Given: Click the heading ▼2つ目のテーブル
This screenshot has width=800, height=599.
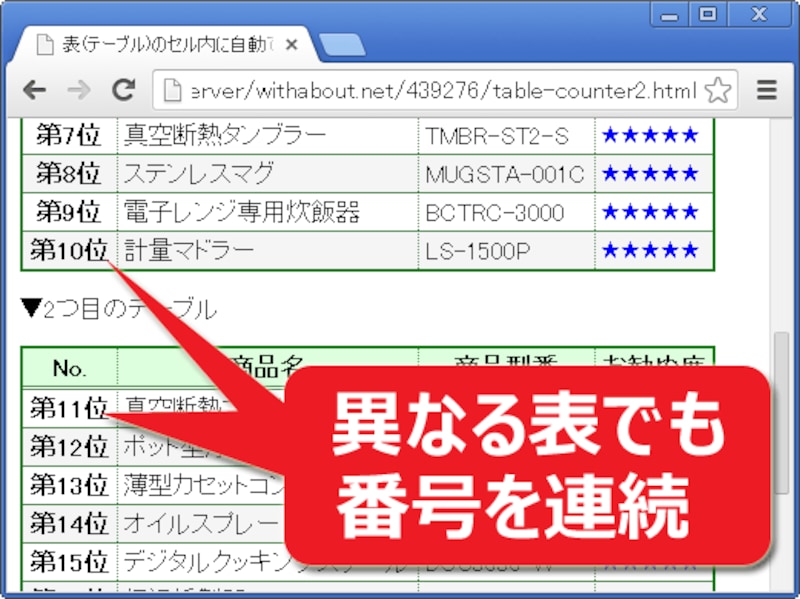Looking at the screenshot, I should click(x=119, y=309).
